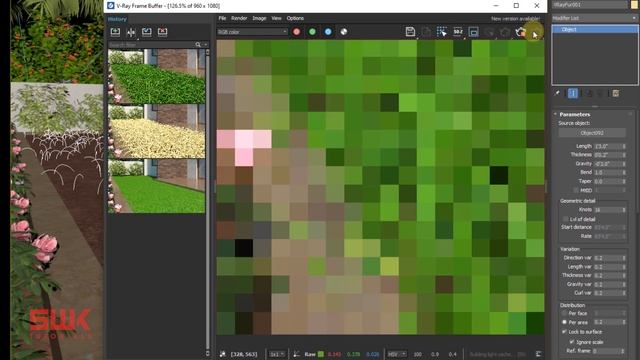Switch to alpha channel view
The width and height of the screenshot is (640, 360).
(344, 32)
